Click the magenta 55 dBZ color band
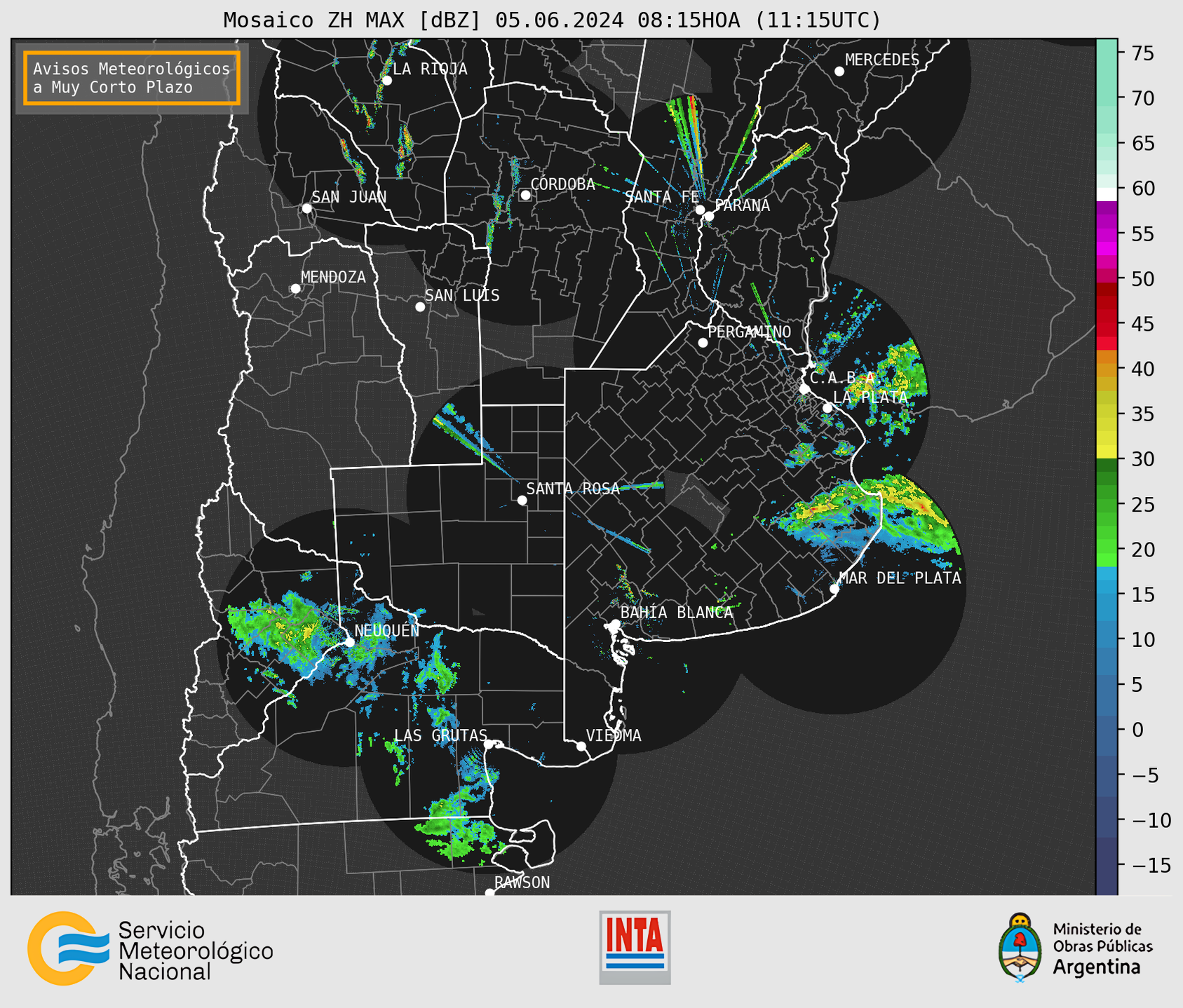The image size is (1183, 1008). pos(1107,233)
